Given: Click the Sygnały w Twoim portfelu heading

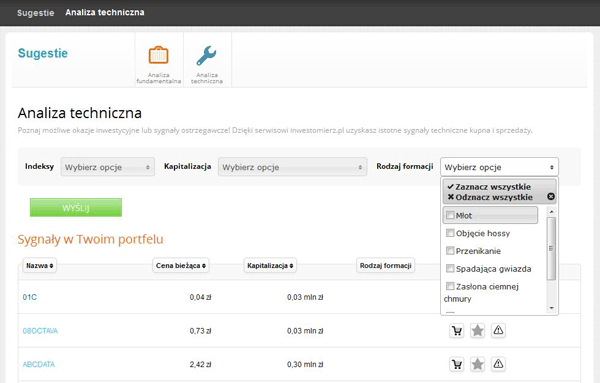Looking at the screenshot, I should pyautogui.click(x=90, y=240).
